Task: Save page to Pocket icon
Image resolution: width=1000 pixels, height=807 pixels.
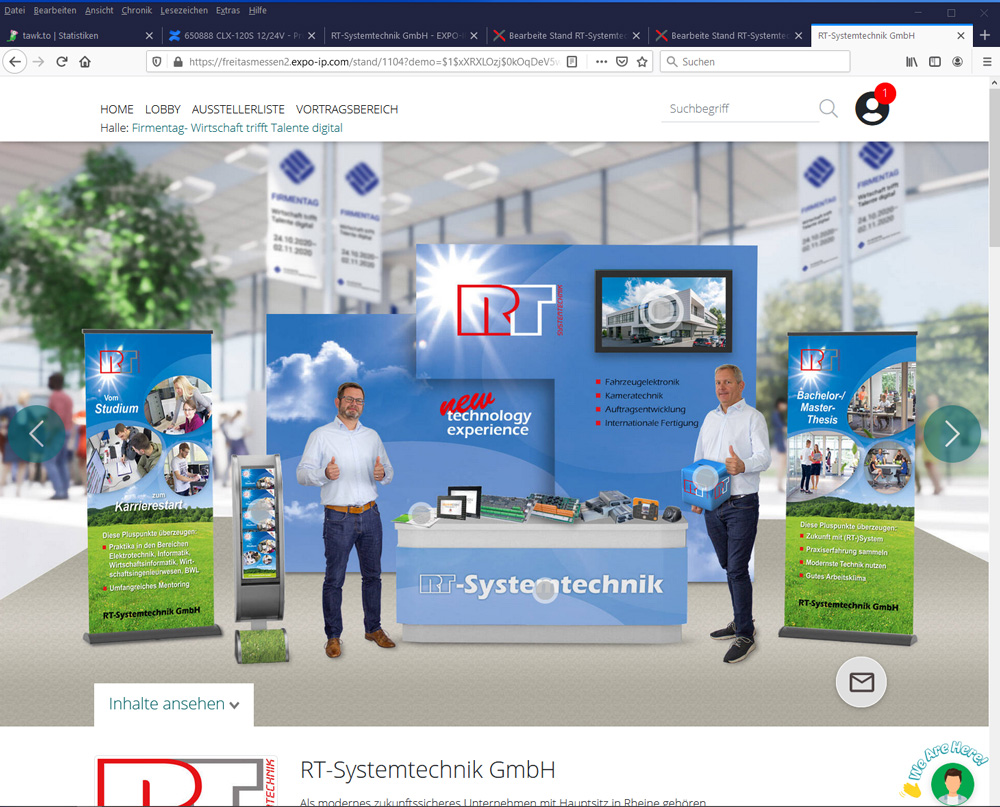Action: click(x=622, y=62)
